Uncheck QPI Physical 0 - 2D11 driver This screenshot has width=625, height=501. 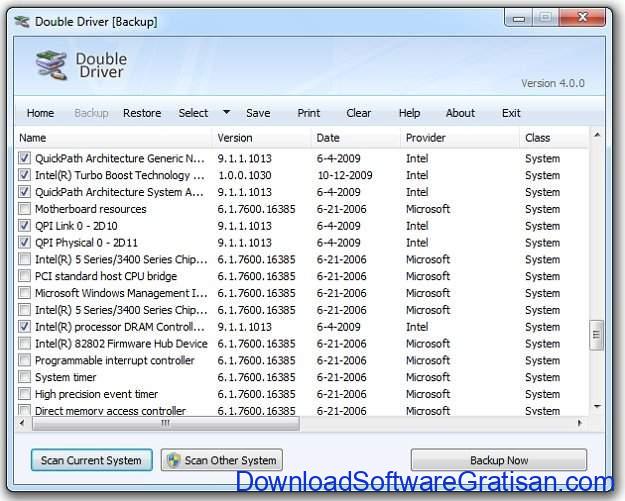coord(24,242)
